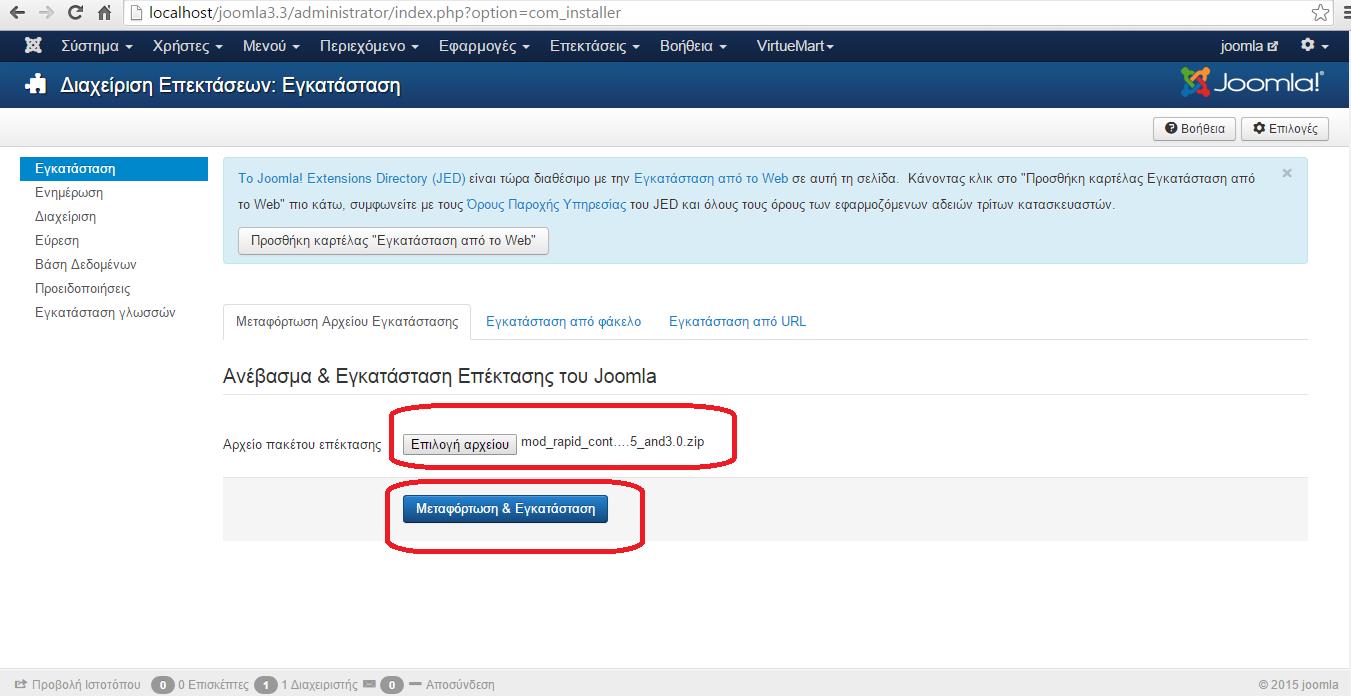Dismiss the JED info message with X
This screenshot has width=1351, height=696.
pos(1287,173)
